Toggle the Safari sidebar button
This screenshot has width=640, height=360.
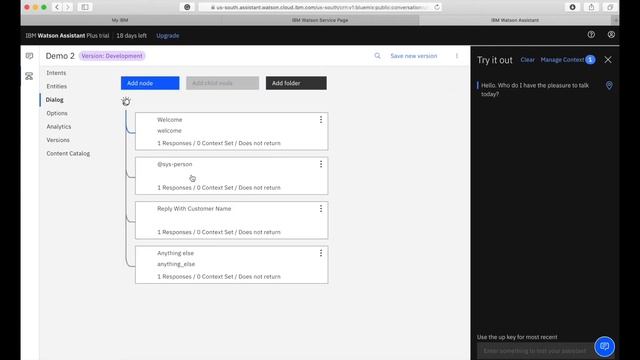click(85, 7)
